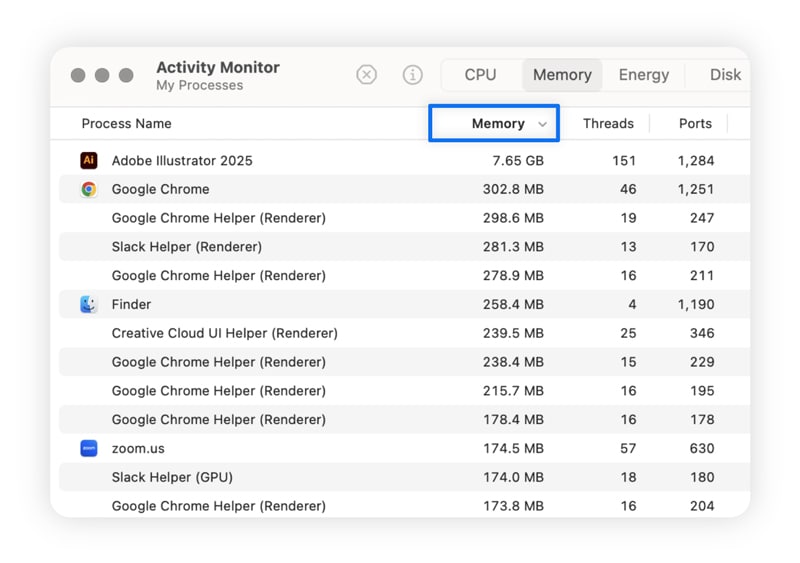
Task: Sort by the Ports column header
Action: coord(695,124)
